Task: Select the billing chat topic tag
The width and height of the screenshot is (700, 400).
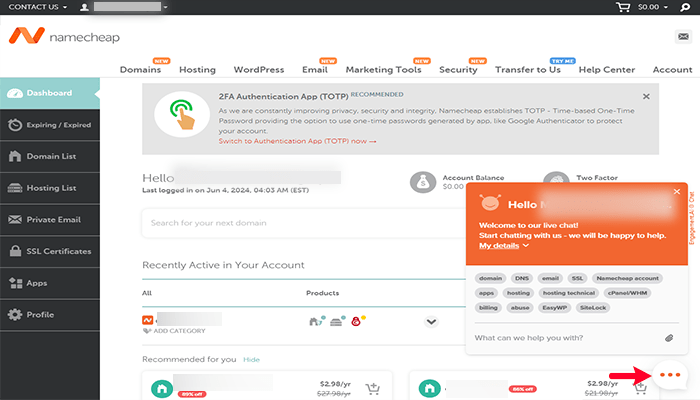Action: click(x=488, y=308)
